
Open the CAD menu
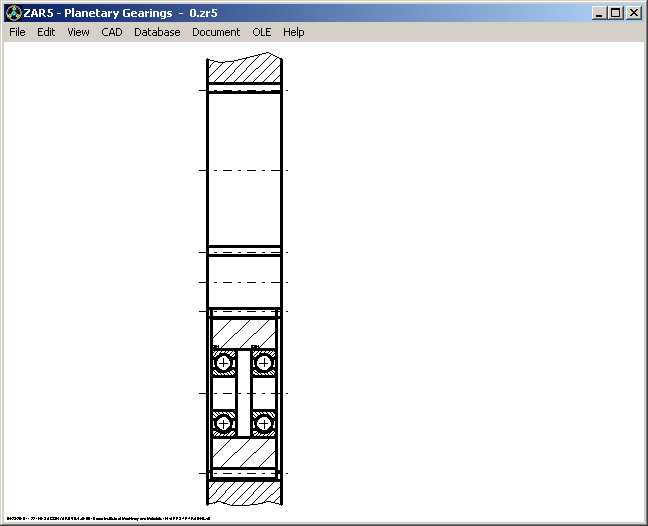click(112, 32)
